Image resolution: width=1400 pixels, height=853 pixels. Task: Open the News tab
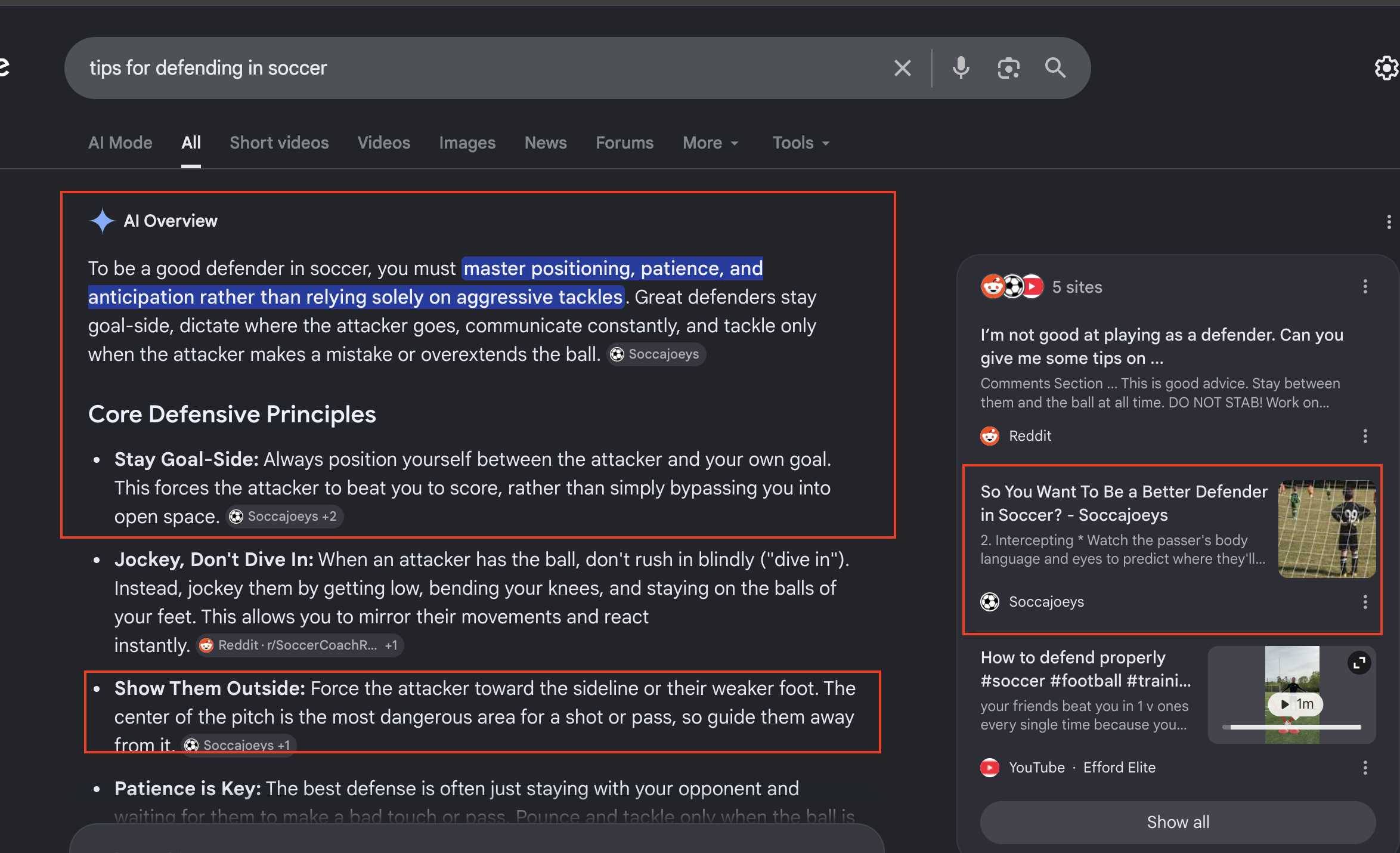[546, 143]
